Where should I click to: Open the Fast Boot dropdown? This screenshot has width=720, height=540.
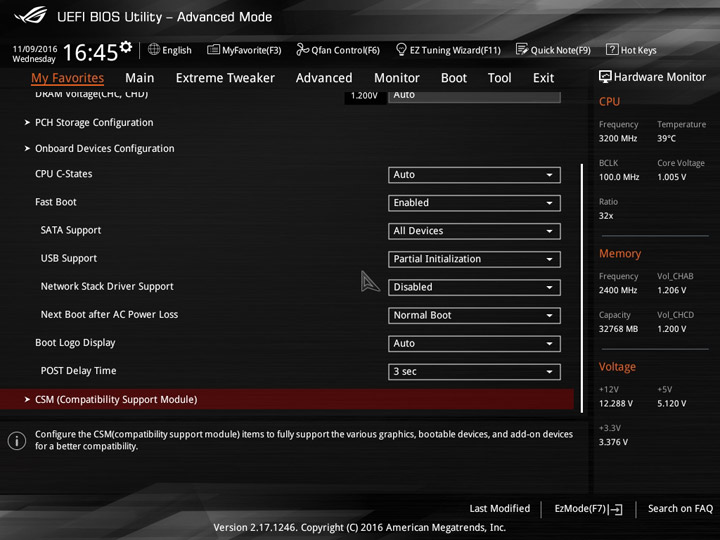point(474,203)
